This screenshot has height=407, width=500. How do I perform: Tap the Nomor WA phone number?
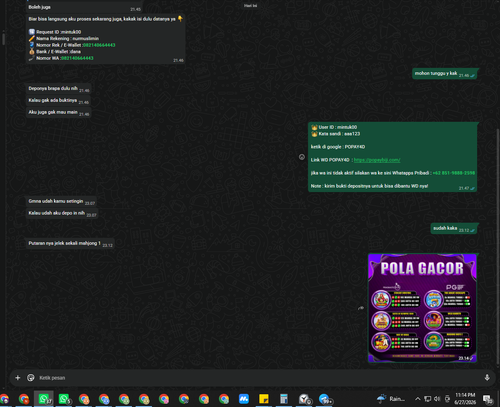77,58
